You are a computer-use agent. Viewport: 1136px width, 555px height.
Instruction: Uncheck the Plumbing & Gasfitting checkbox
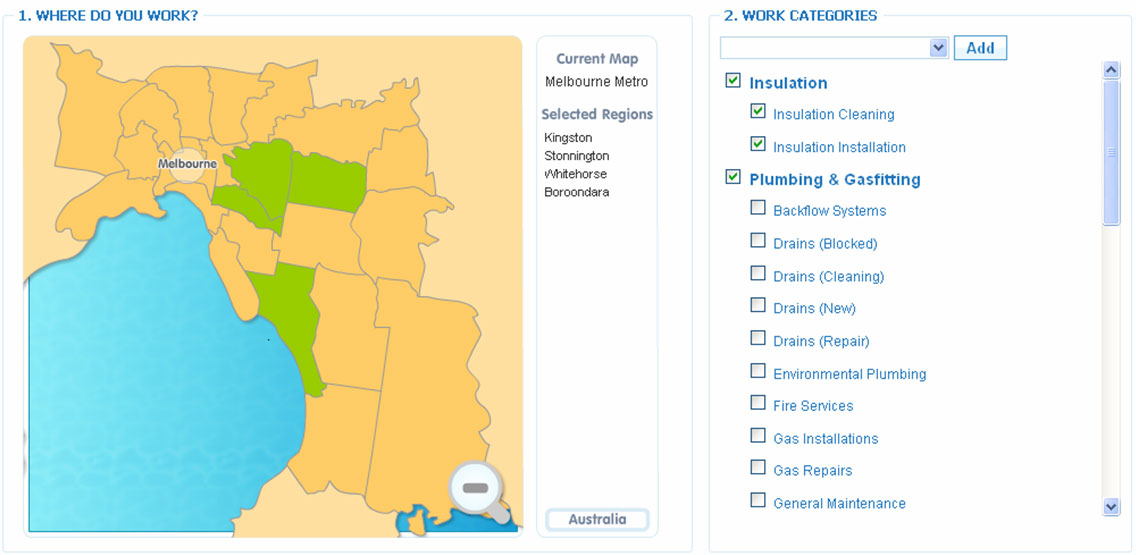tap(733, 176)
